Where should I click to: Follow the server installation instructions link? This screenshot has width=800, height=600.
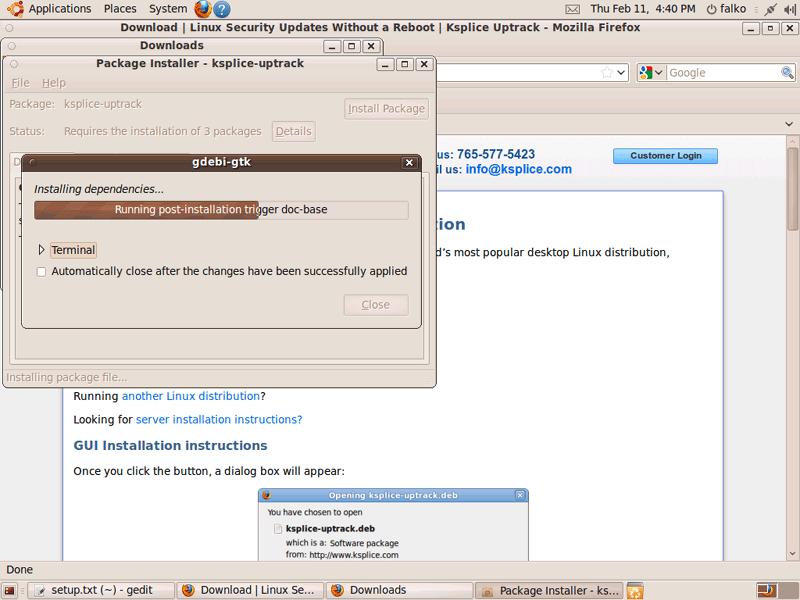219,420
